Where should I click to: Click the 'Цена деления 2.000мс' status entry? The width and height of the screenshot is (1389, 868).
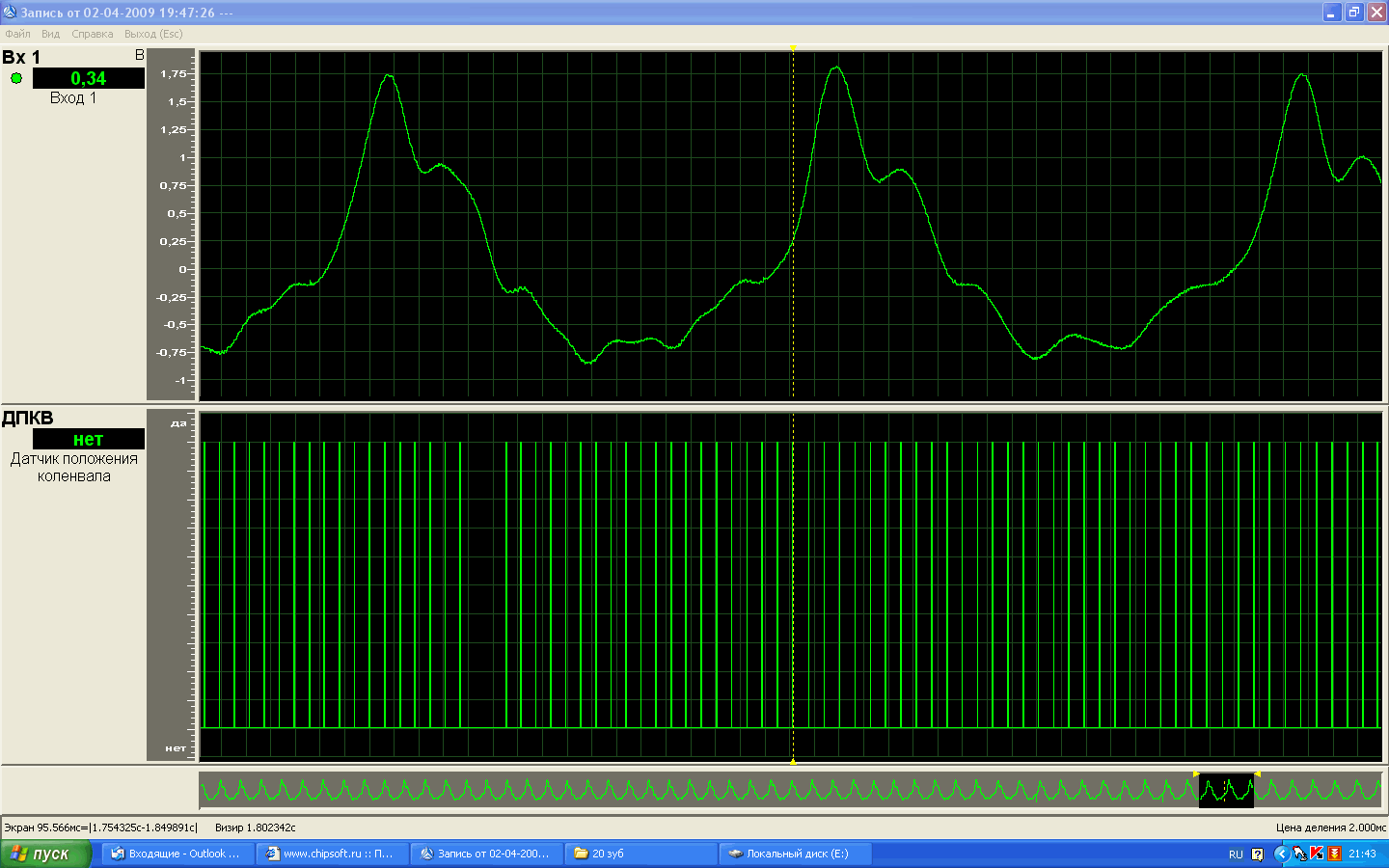pos(1331,827)
